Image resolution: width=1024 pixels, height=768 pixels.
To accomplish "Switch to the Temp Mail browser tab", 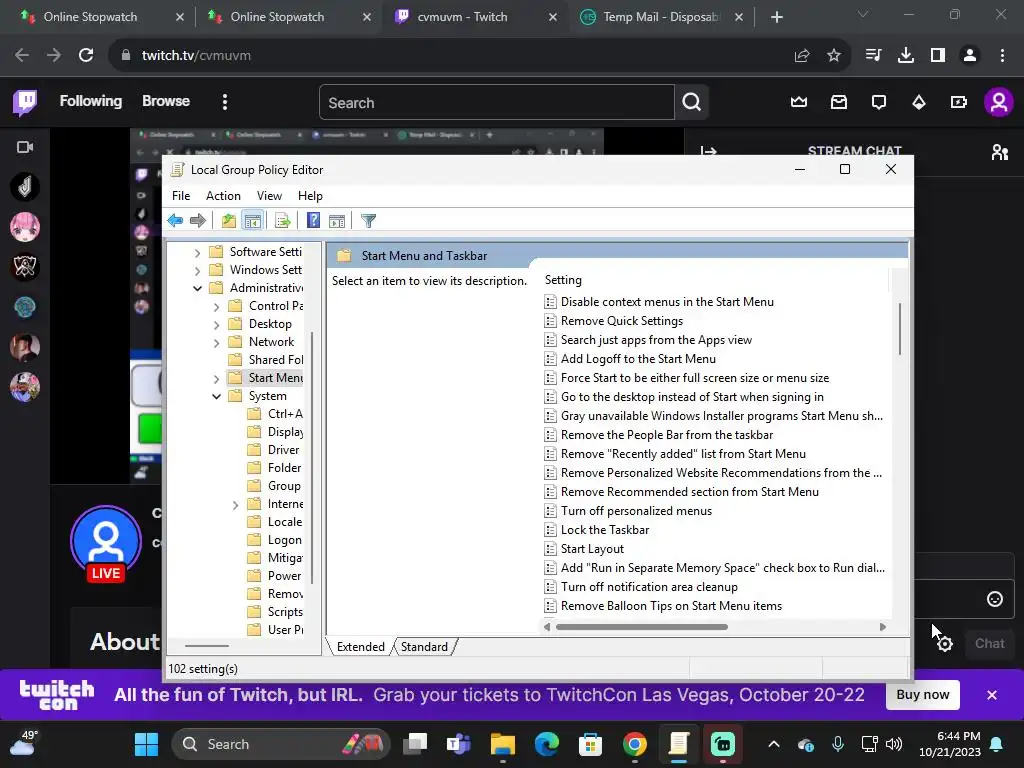I will 660,17.
